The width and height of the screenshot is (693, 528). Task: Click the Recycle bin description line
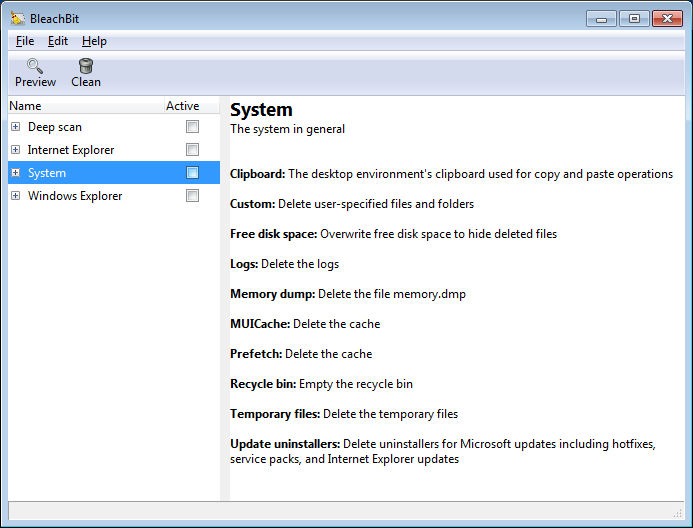click(321, 384)
